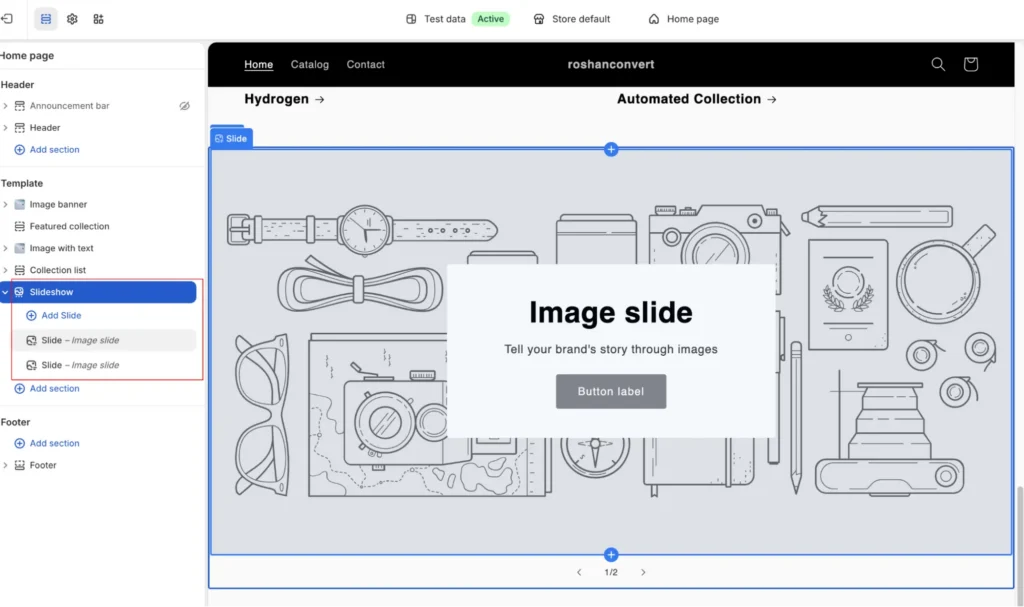Screen dimensions: 1024x607
Task: Click Add section under Header
Action: coord(47,150)
